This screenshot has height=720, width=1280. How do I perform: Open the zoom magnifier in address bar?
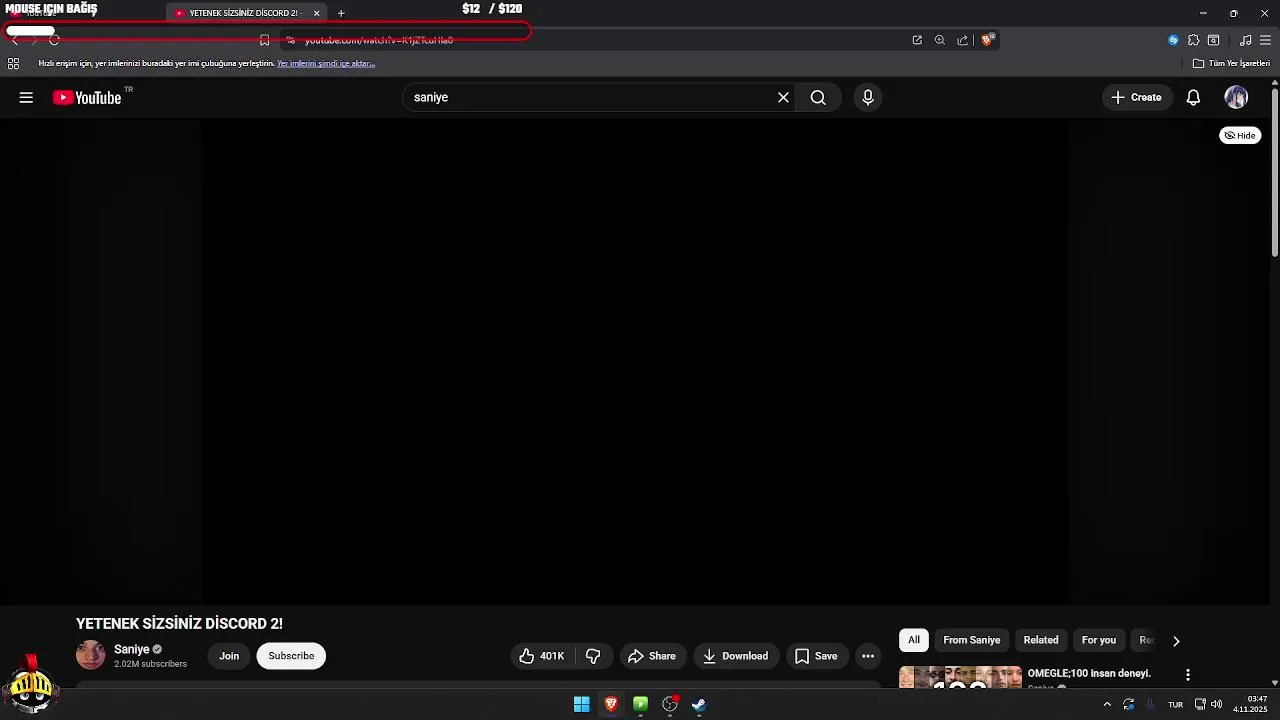tap(940, 40)
